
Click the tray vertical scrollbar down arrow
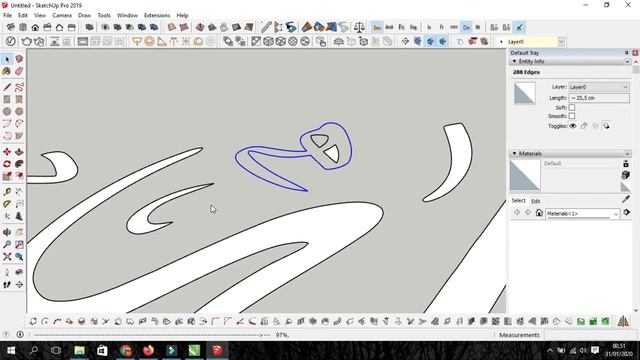coord(636,311)
